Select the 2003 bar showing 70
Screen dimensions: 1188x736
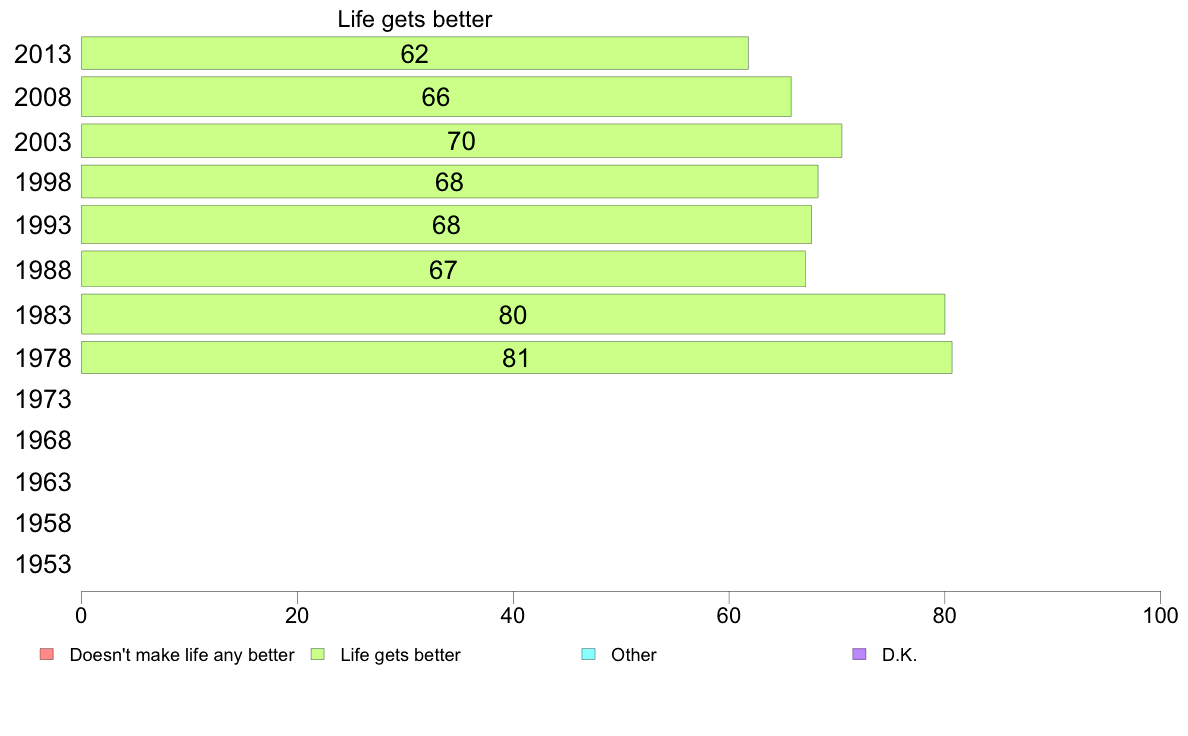[x=461, y=141]
